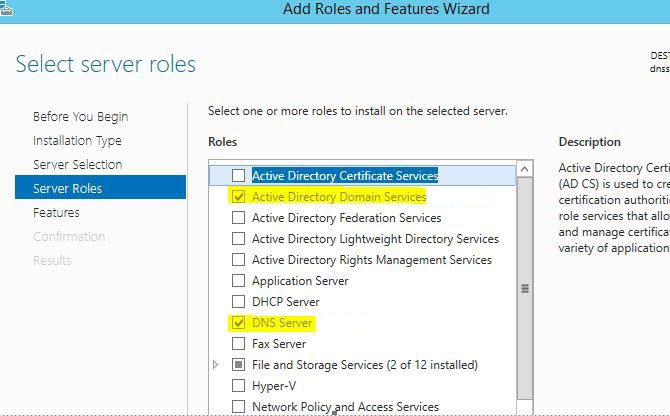Viewport: 670px width, 416px height.
Task: Select the Hyper-V role label
Action: pos(274,386)
